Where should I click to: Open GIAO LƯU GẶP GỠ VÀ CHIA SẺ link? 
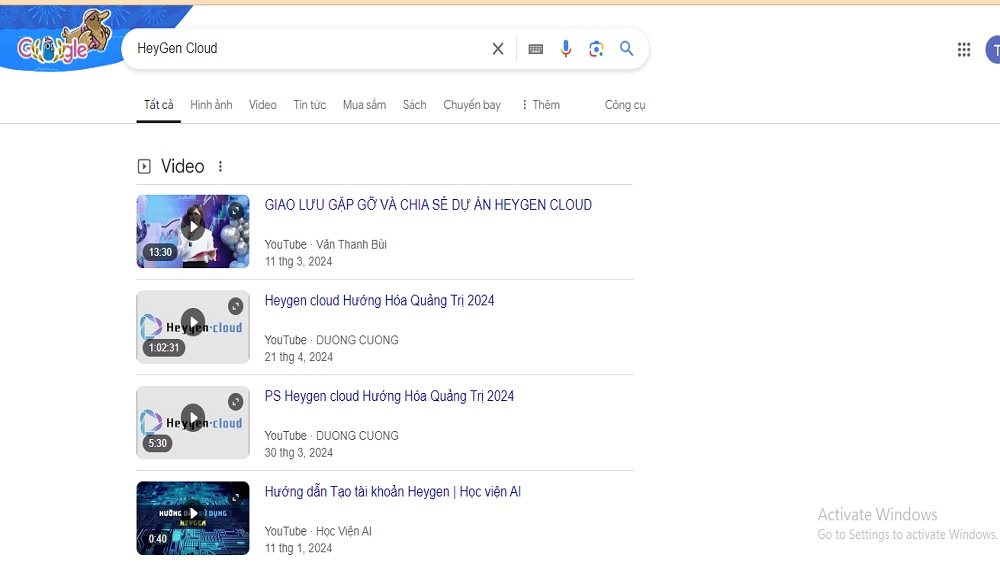[428, 205]
